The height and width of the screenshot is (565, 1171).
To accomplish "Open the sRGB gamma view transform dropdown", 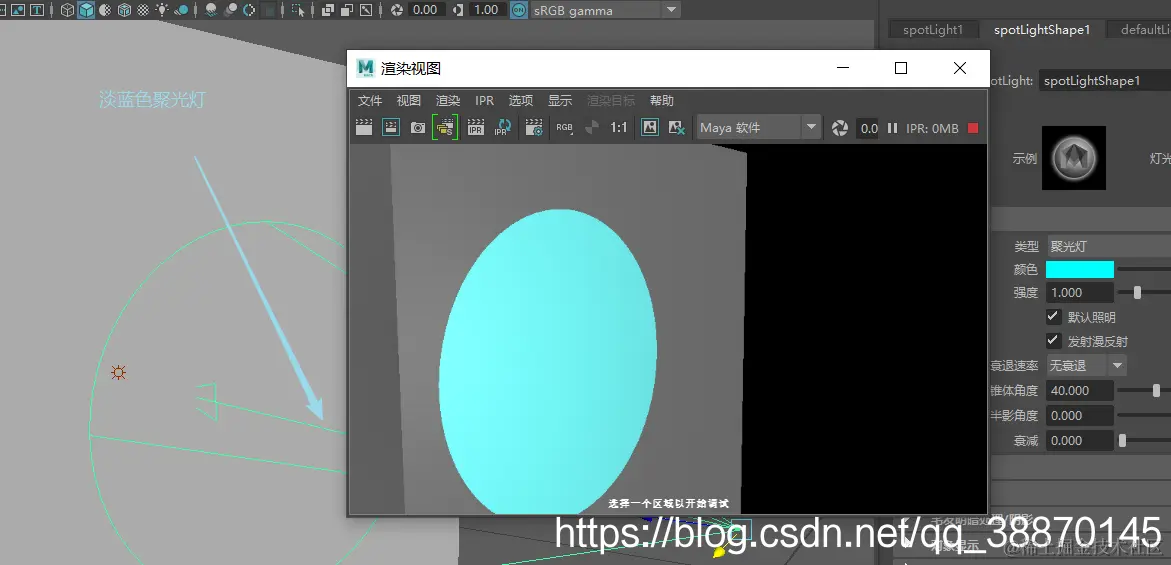I will (605, 10).
